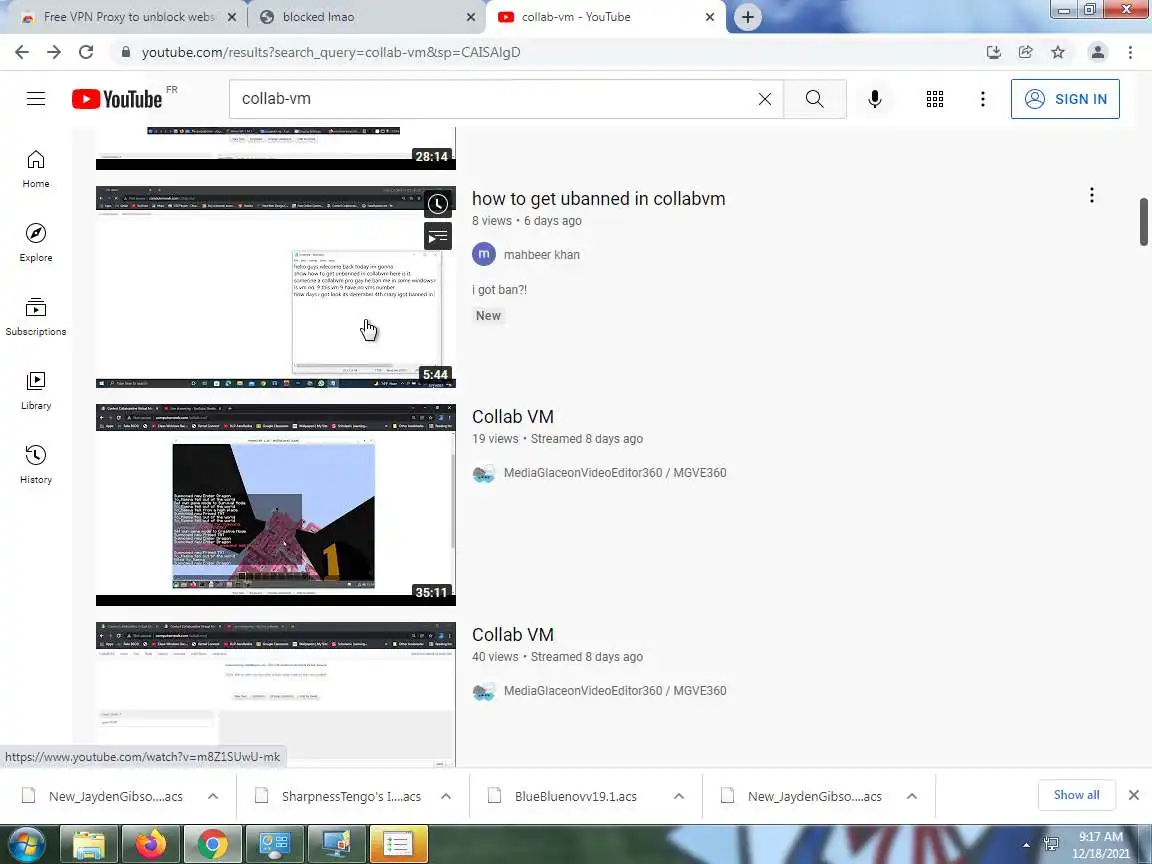Screen dimensions: 1152x864
Task: Clear the collab-vm search text
Action: [x=765, y=98]
